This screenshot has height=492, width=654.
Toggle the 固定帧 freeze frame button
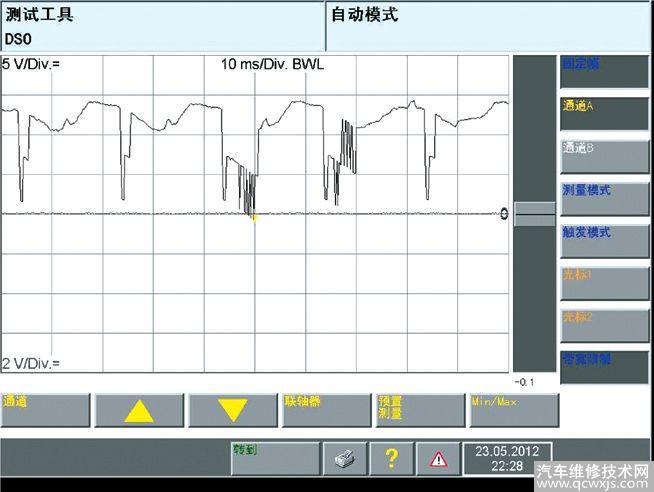pos(604,72)
